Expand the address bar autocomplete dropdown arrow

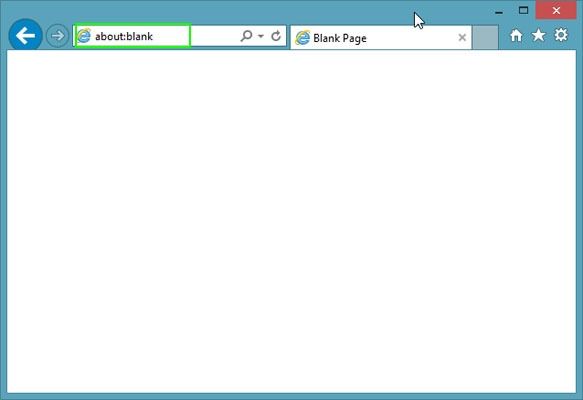point(261,36)
